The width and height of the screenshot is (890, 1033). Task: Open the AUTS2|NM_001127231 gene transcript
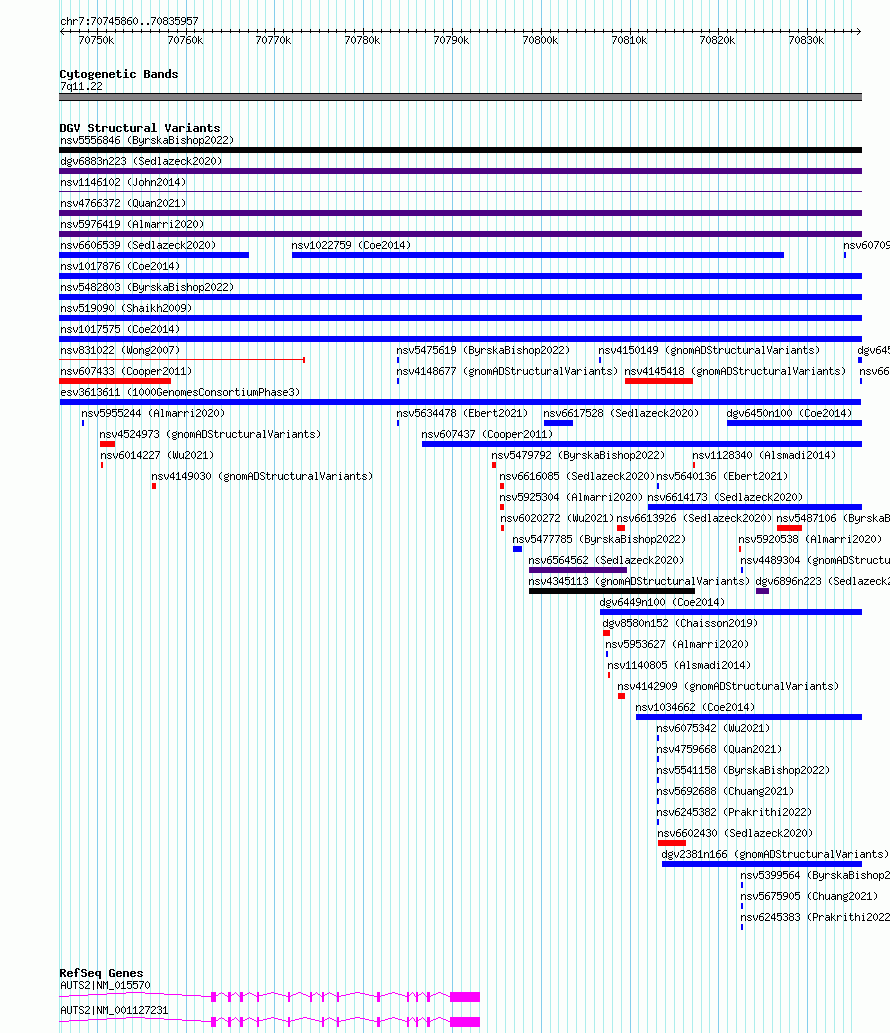click(x=114, y=1011)
